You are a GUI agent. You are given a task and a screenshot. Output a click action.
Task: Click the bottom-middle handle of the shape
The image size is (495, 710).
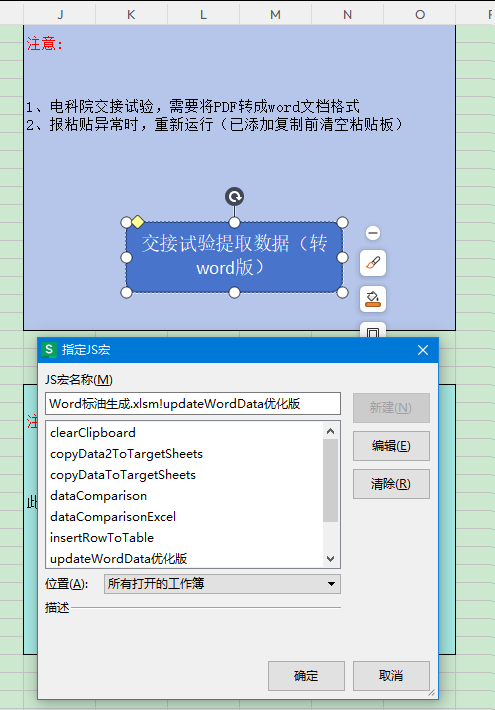pos(234,293)
